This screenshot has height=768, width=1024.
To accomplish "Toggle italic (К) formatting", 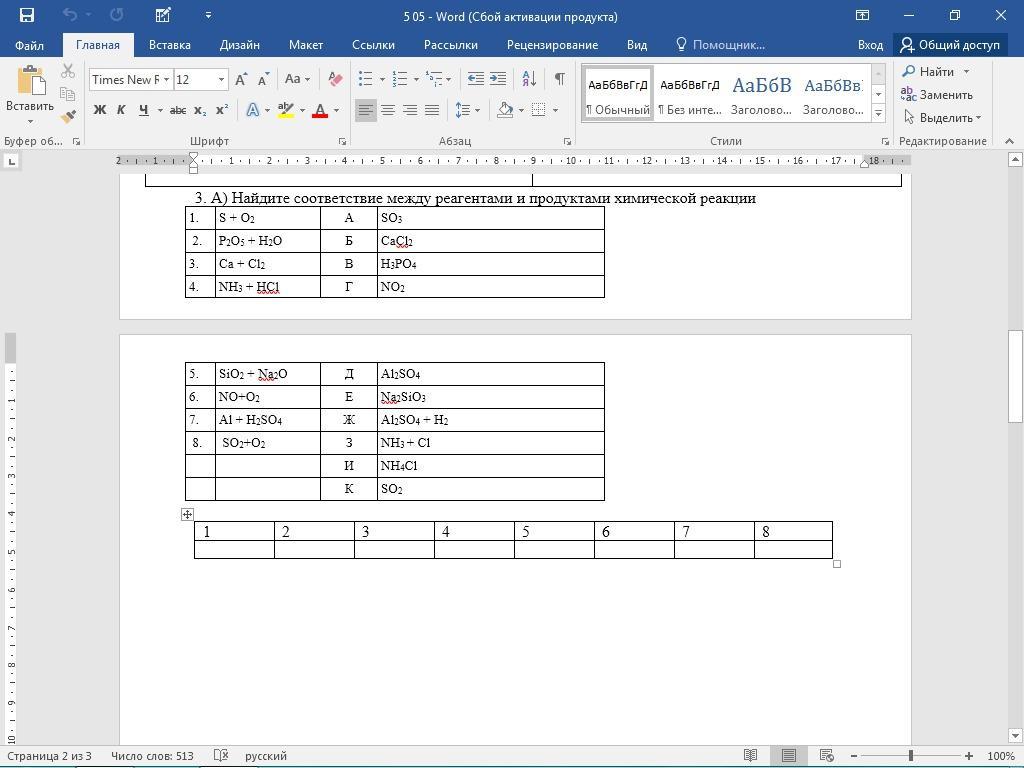I will coord(121,110).
